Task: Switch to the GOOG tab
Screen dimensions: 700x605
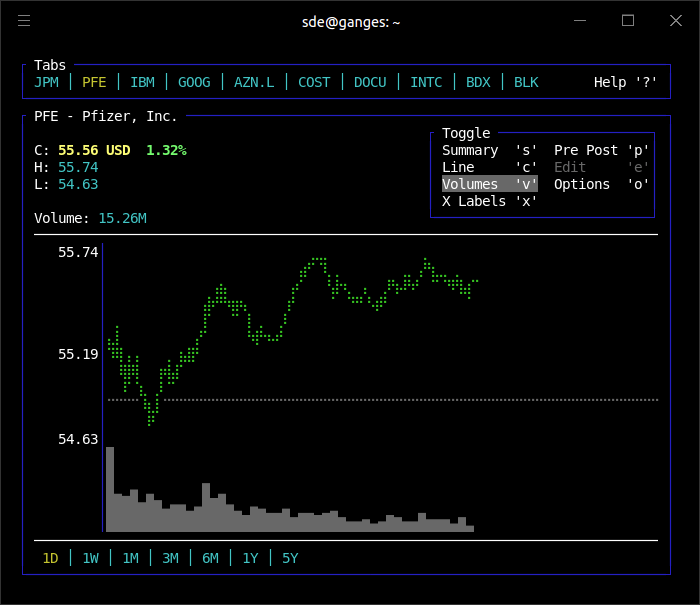Action: tap(194, 83)
